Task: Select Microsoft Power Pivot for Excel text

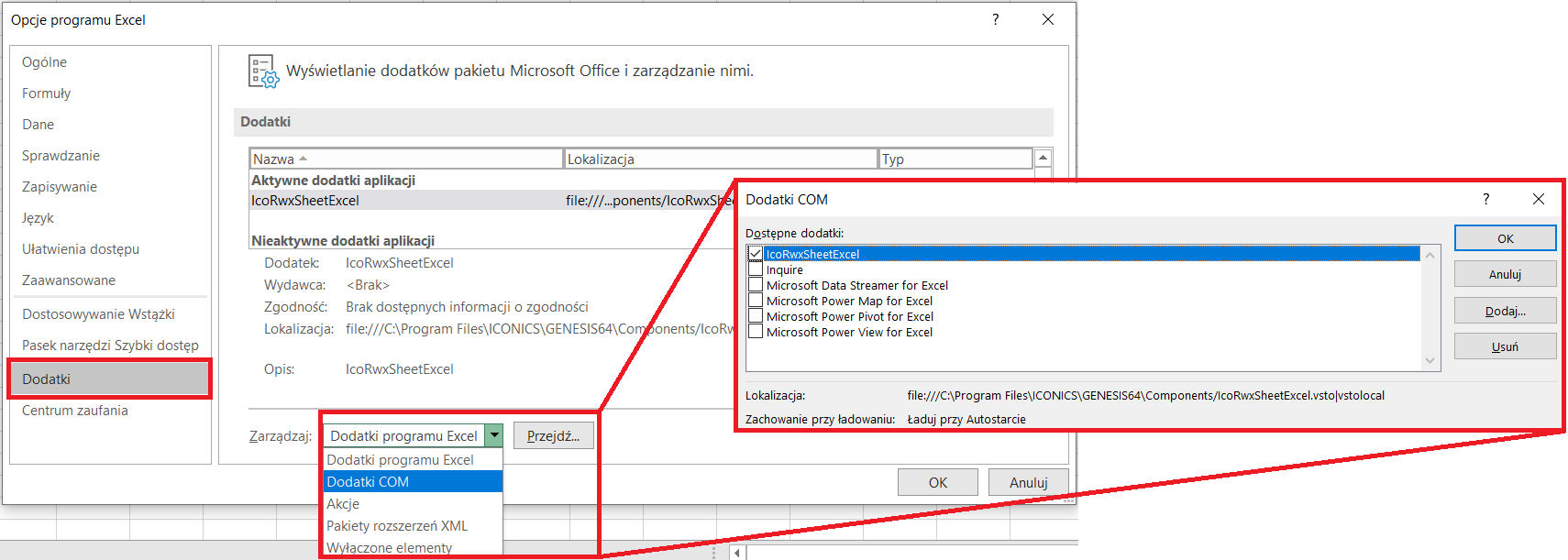Action: click(850, 317)
